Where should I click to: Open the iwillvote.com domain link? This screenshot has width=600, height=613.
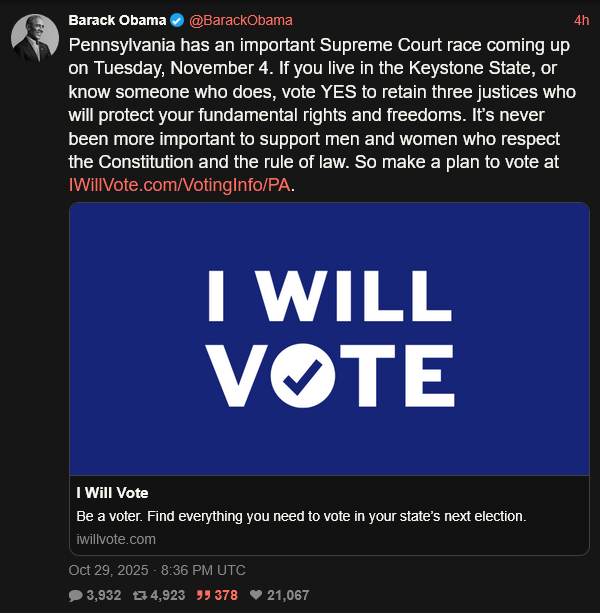116,539
